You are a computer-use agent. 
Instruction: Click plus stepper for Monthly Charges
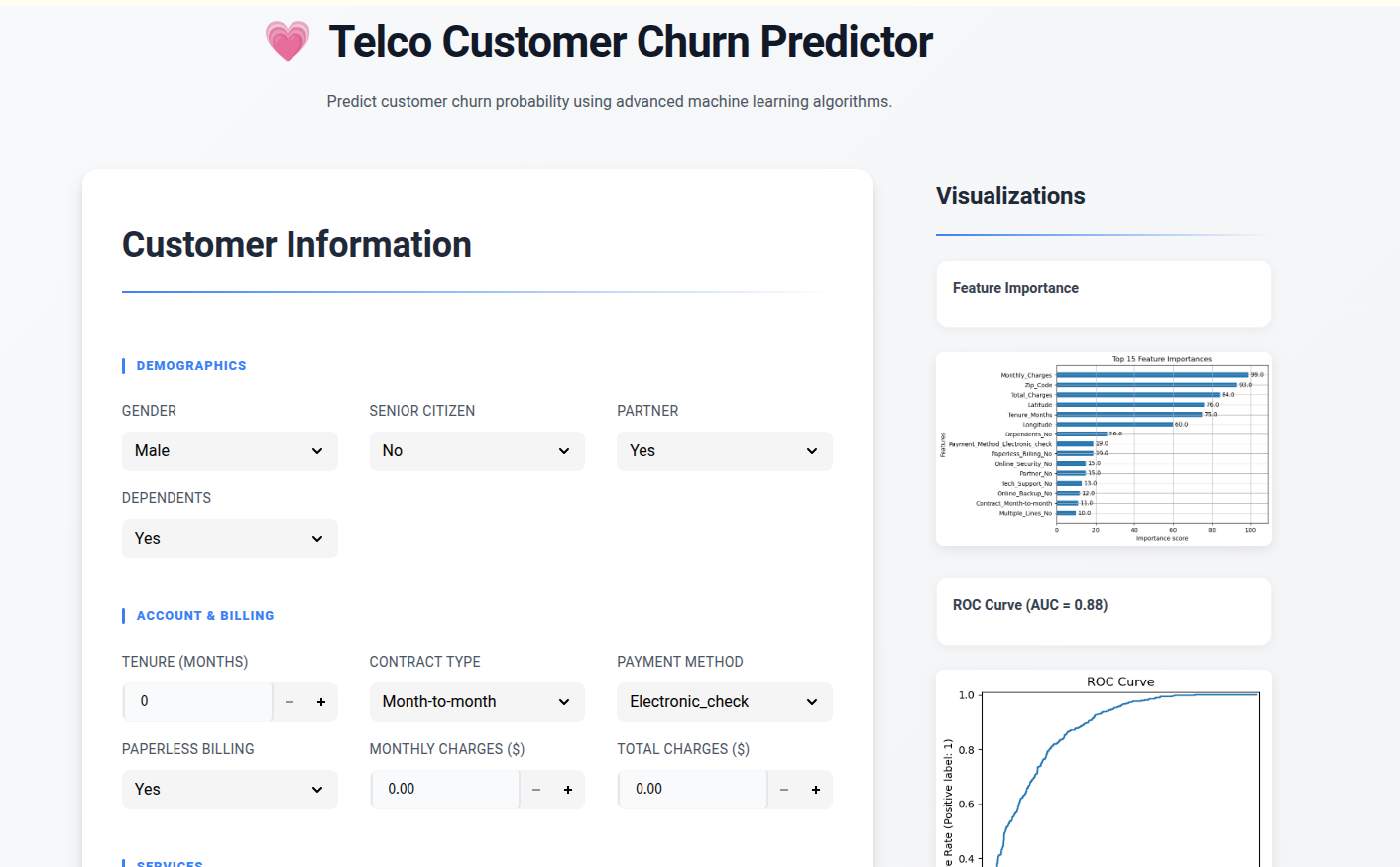568,790
